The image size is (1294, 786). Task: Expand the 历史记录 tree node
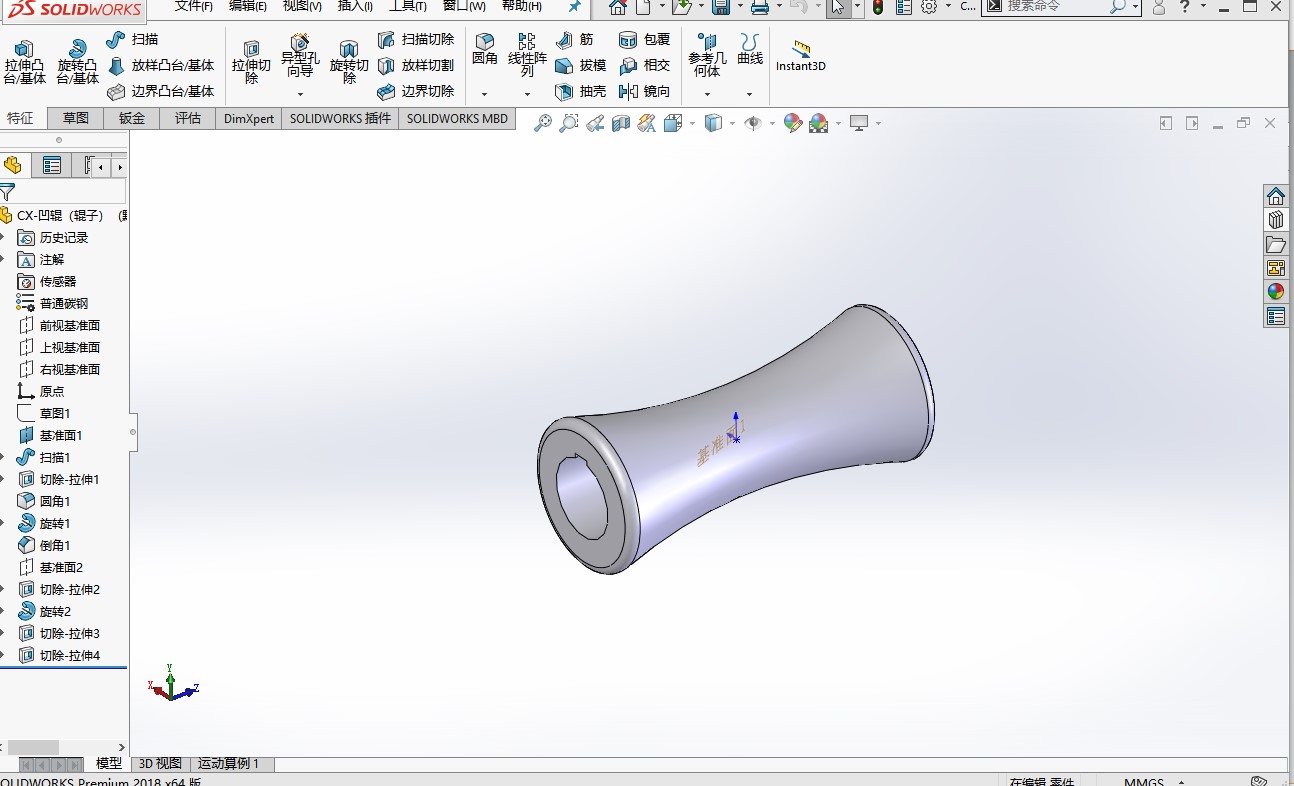tap(3, 237)
